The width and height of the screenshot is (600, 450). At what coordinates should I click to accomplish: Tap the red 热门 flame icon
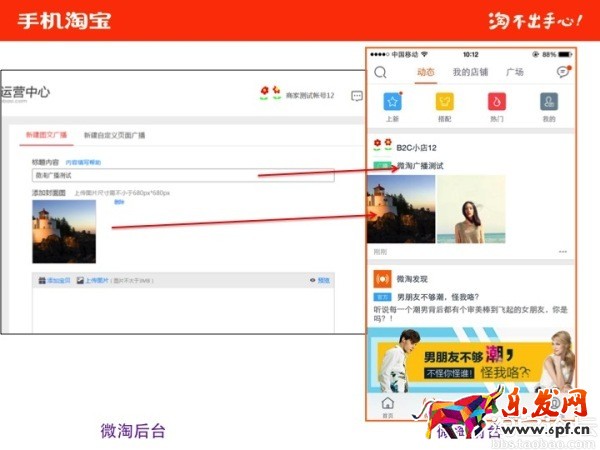coord(497,102)
